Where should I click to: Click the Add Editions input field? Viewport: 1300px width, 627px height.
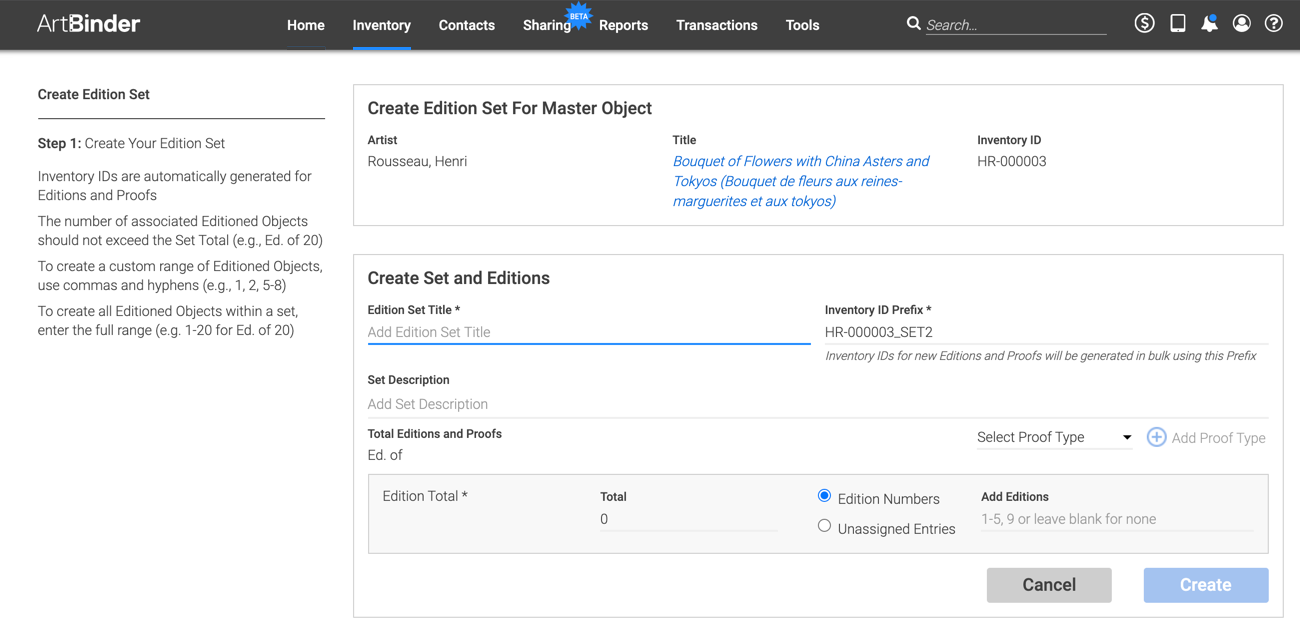tap(1116, 519)
